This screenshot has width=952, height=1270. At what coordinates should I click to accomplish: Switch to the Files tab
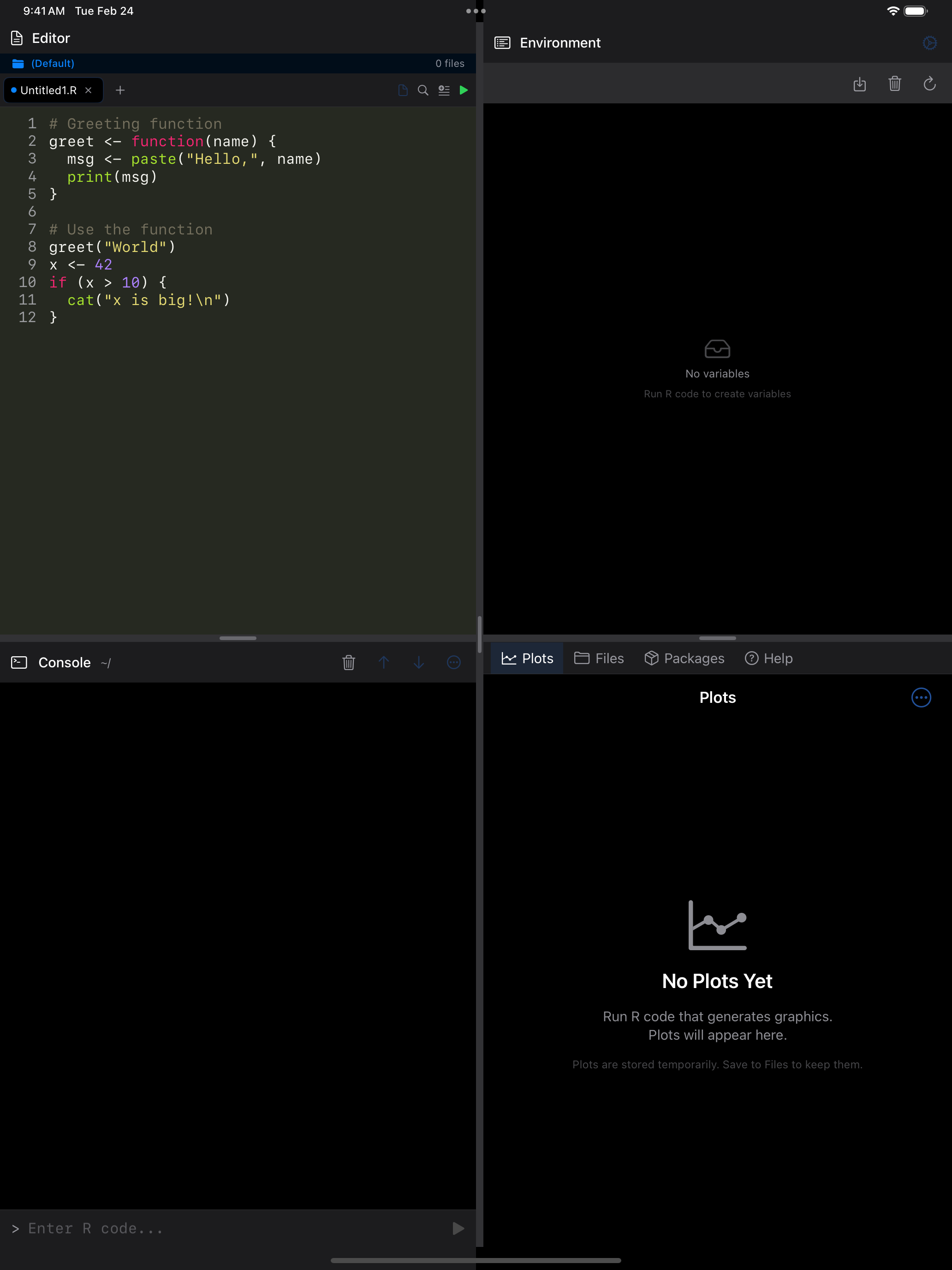click(x=599, y=658)
